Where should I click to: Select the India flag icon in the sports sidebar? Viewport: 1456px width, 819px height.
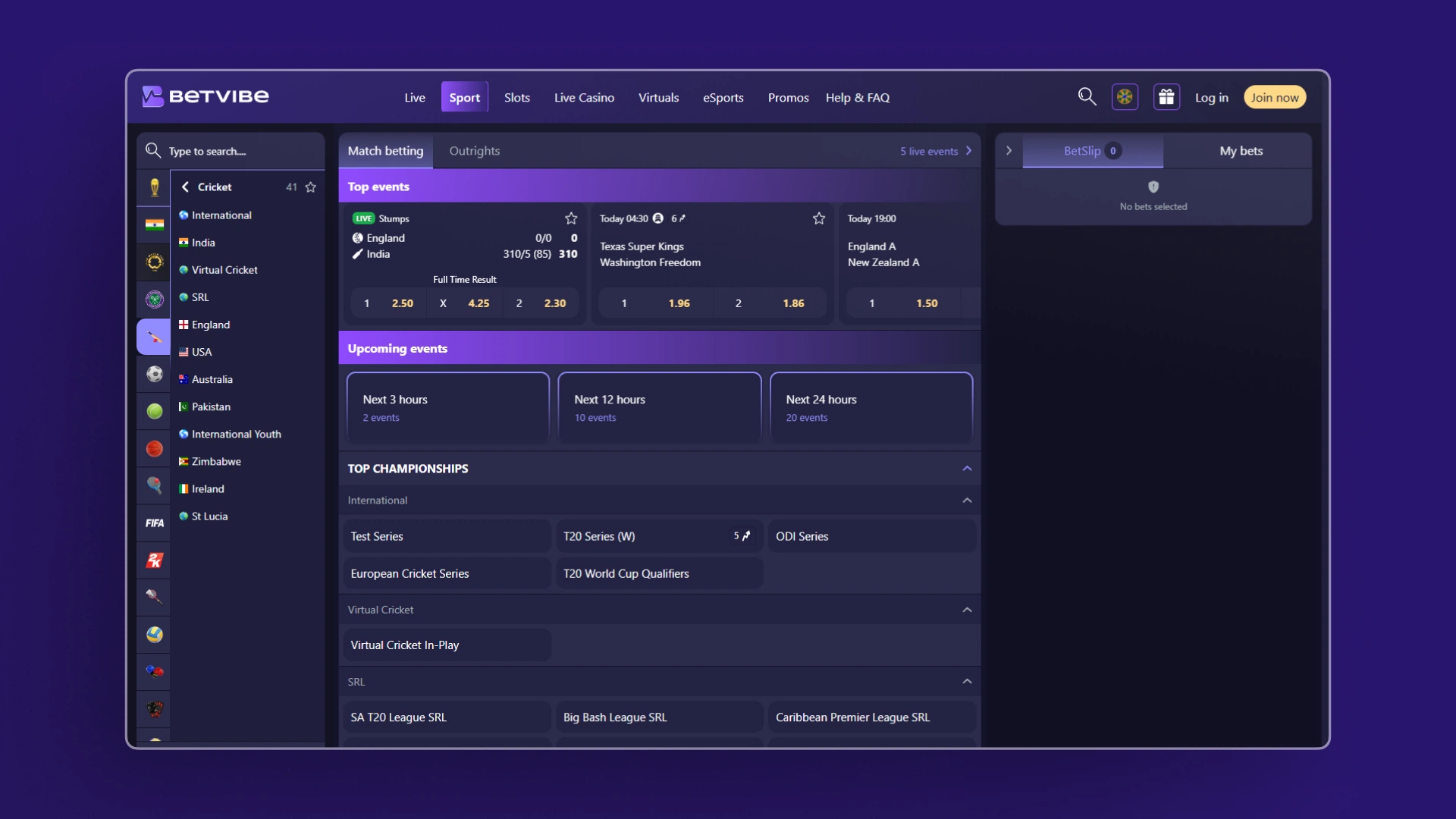(155, 224)
